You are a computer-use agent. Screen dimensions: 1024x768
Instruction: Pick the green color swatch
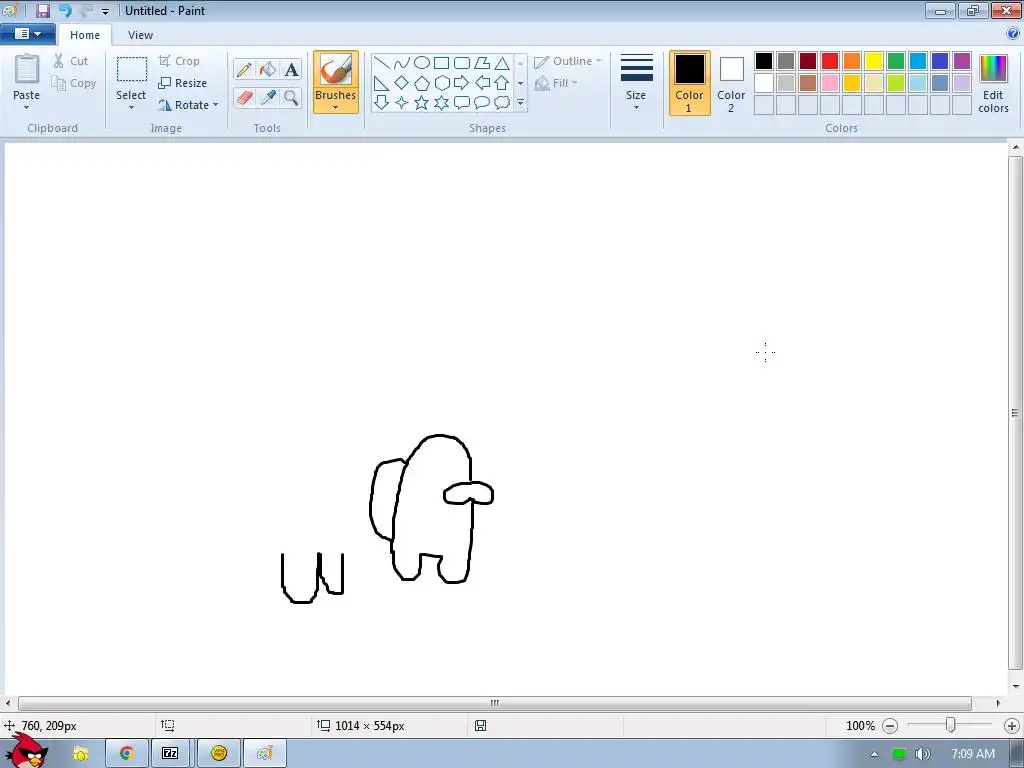click(896, 61)
